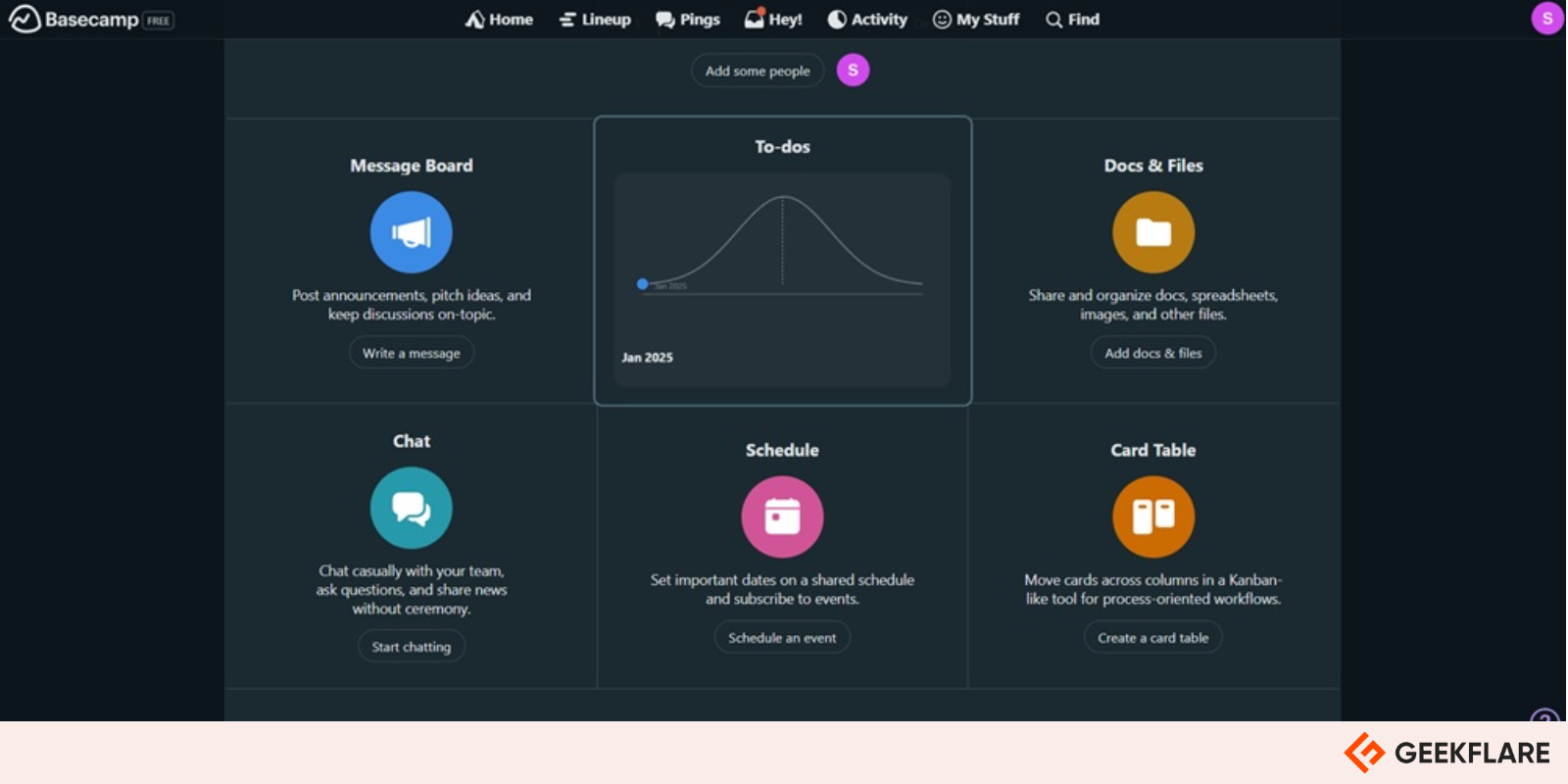Open the Message Board heading

click(412, 166)
